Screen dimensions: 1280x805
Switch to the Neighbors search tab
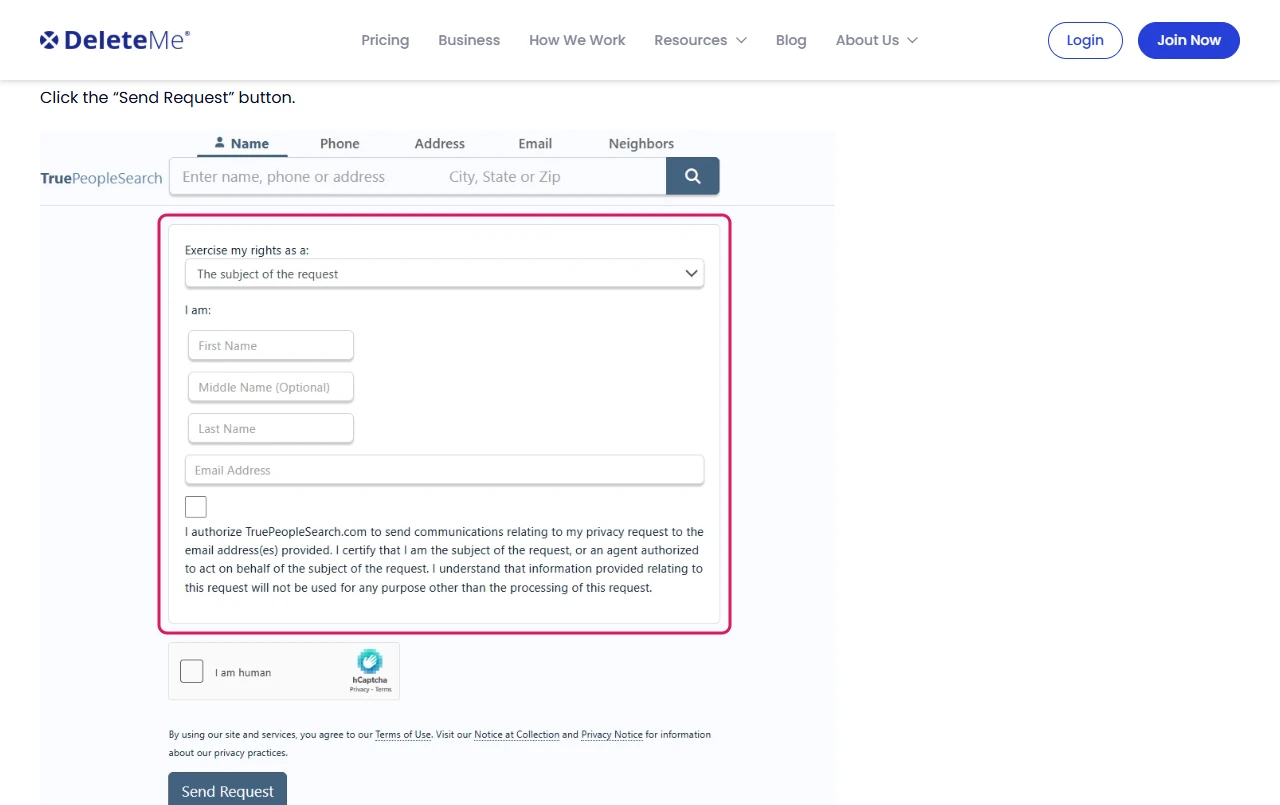click(x=641, y=143)
